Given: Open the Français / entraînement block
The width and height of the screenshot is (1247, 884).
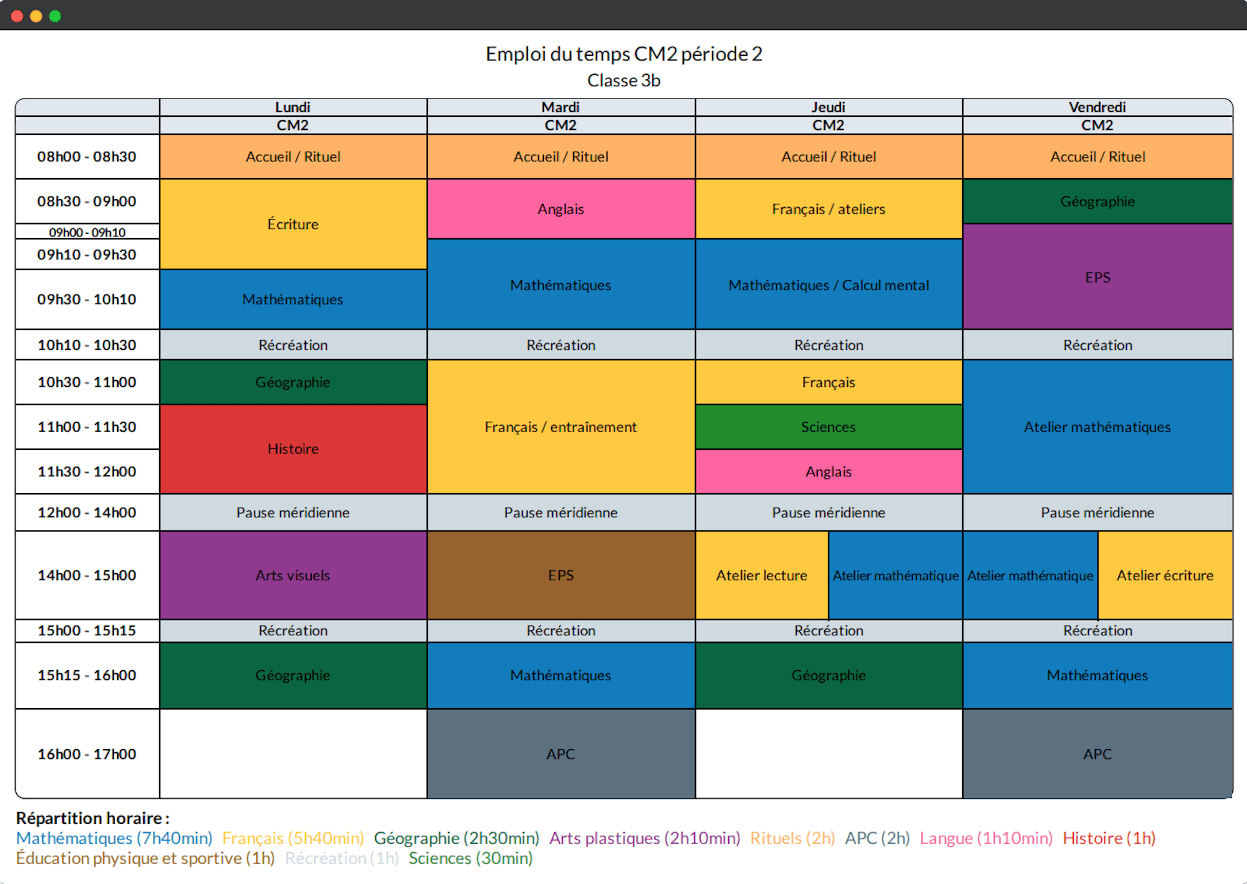Looking at the screenshot, I should click(560, 427).
